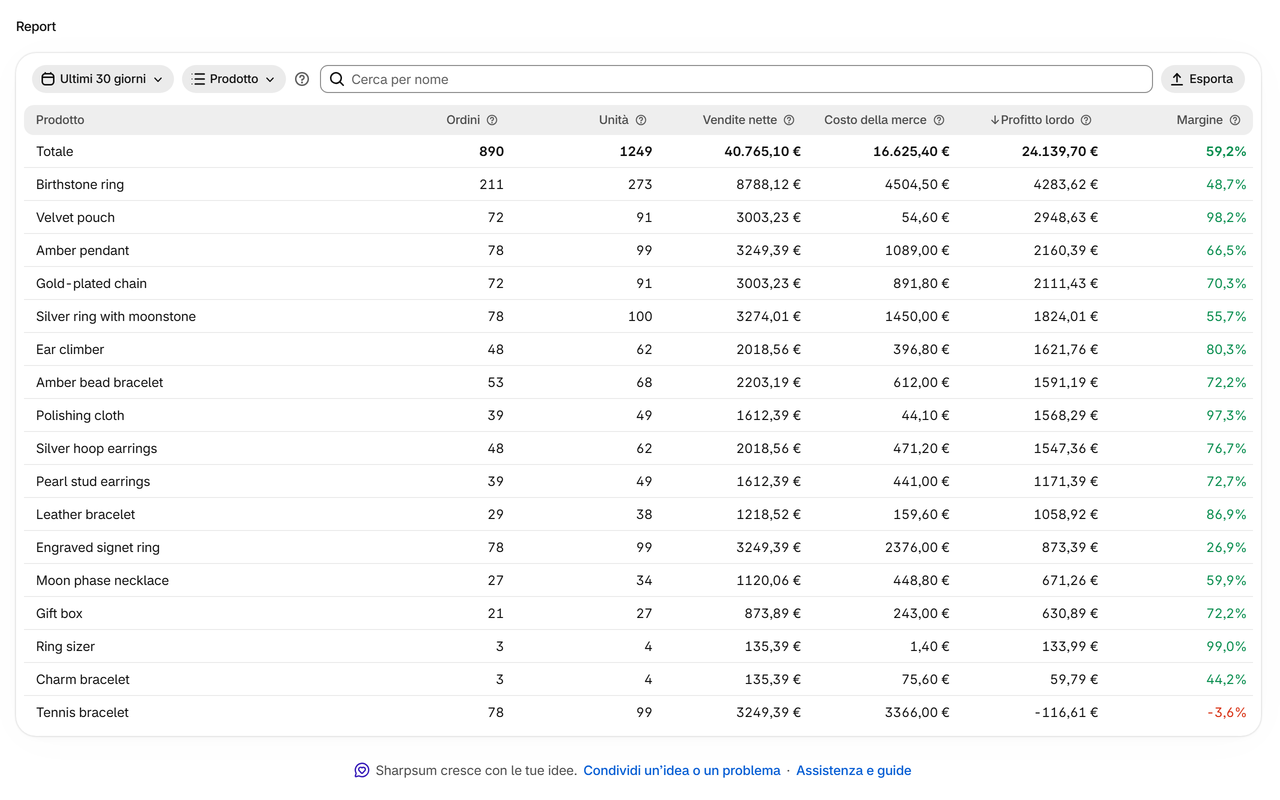Sort by the Prodotto column header
1280x800 pixels.
click(x=60, y=120)
